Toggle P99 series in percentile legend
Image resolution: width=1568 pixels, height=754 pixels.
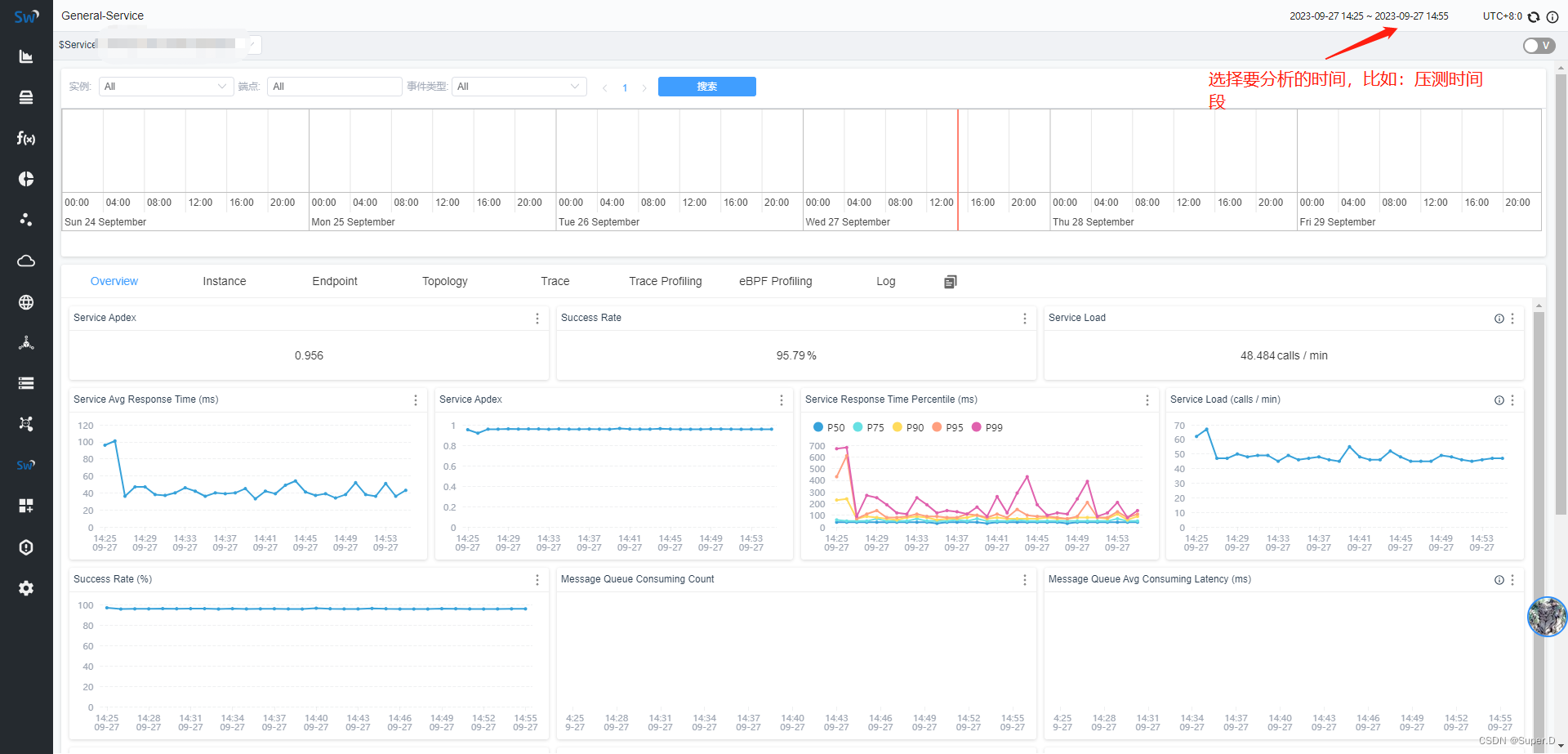(x=987, y=427)
